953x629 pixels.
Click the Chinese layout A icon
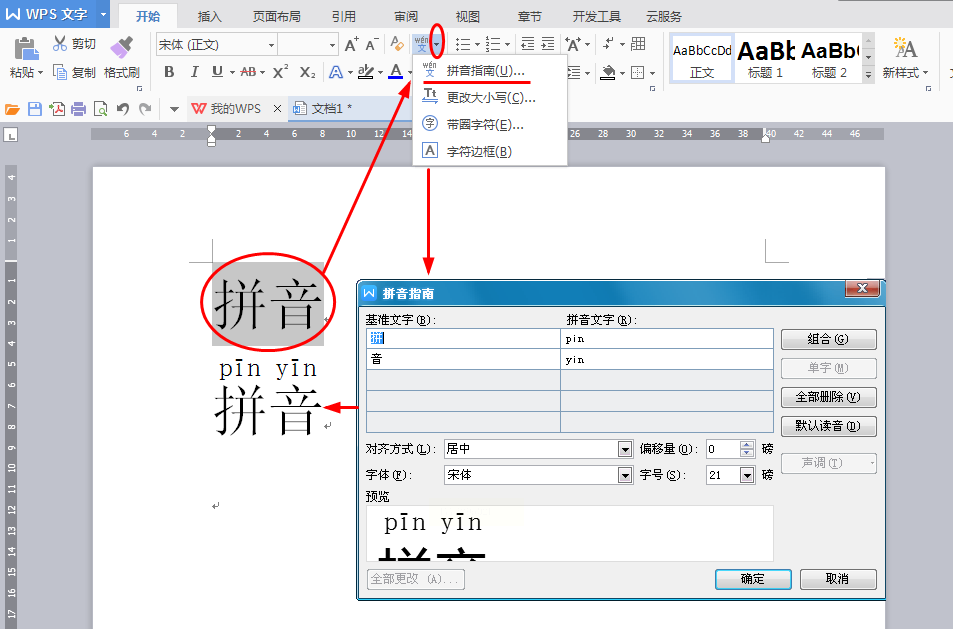click(573, 44)
